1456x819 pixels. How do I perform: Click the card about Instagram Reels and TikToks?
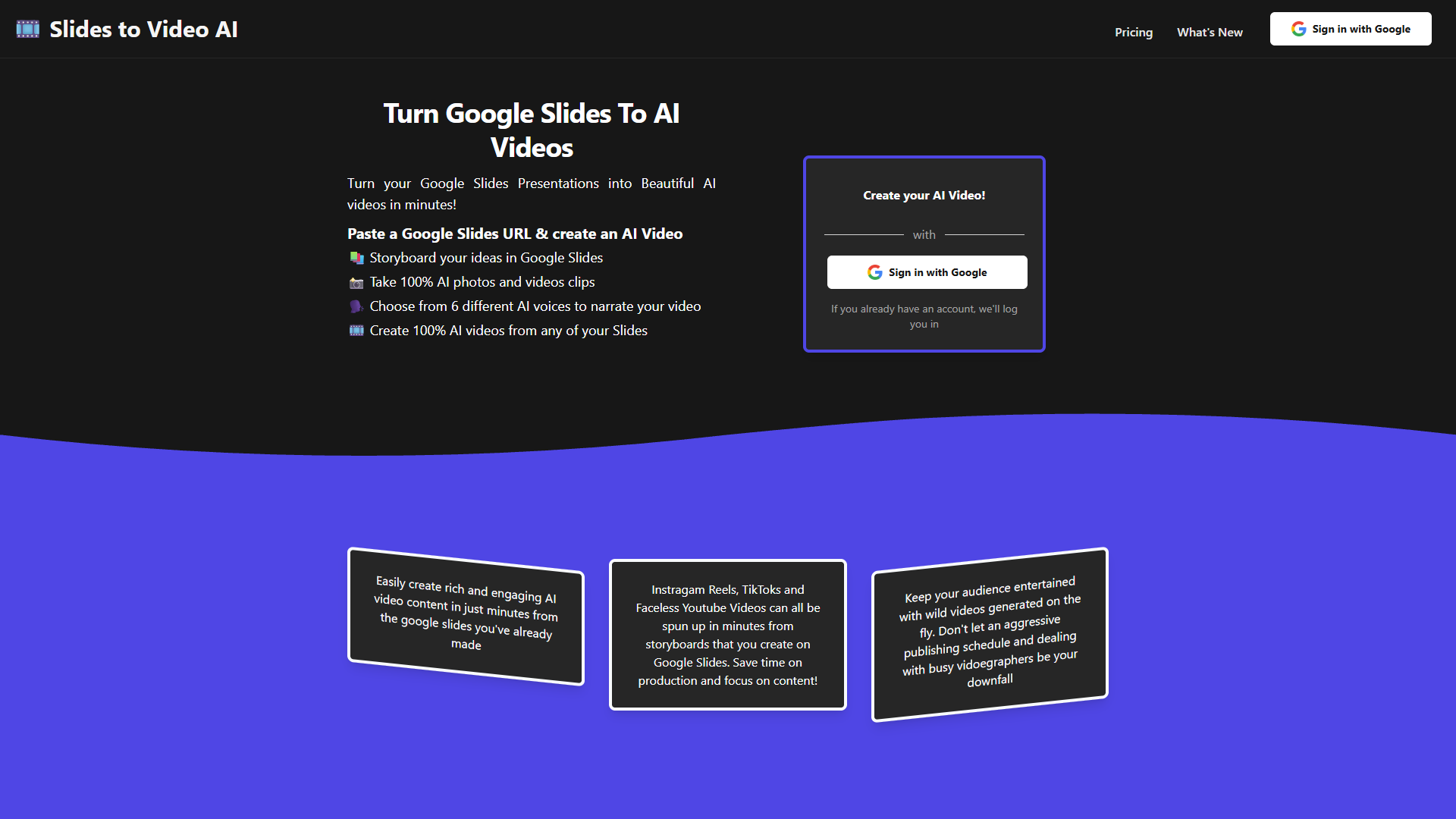tap(728, 635)
